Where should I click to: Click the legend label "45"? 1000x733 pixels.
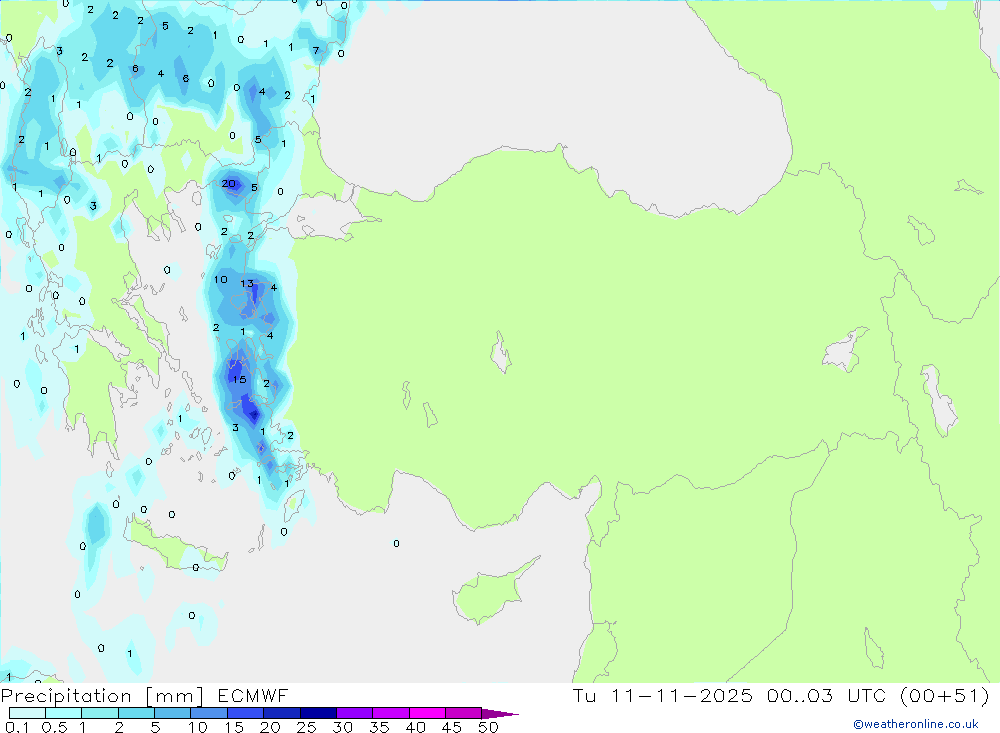tap(452, 727)
